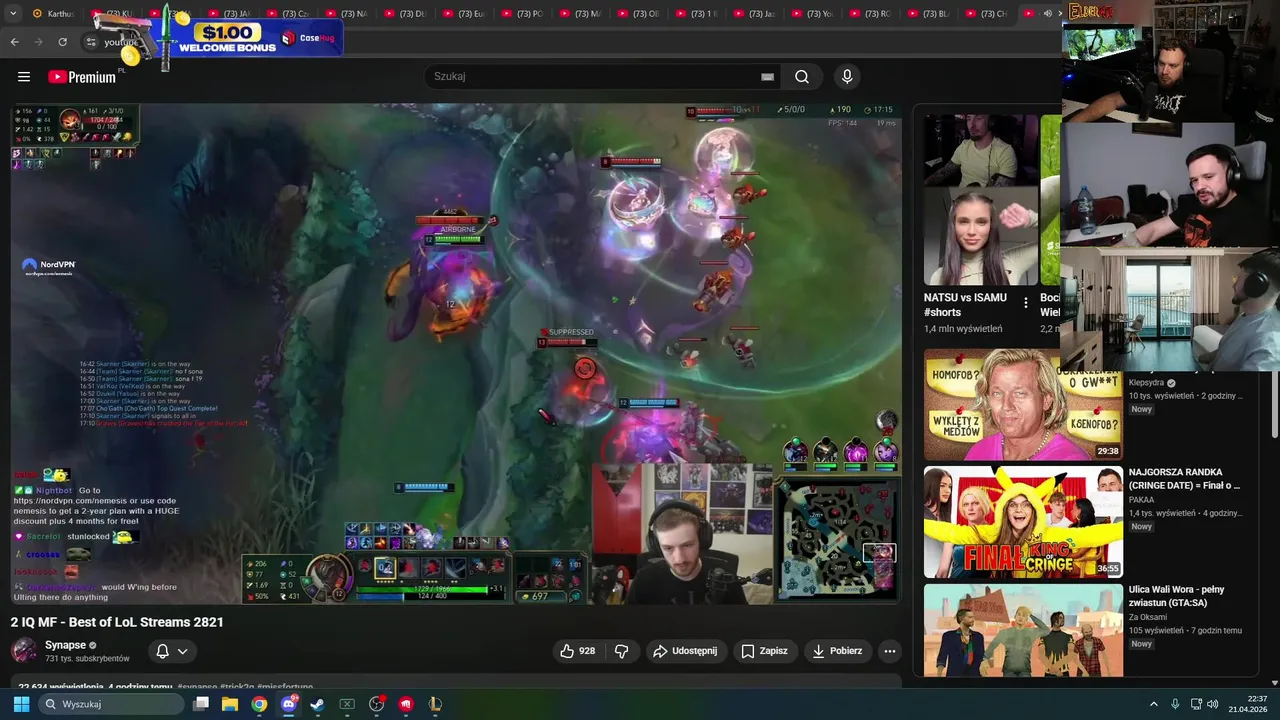Open Za Oksami channel link

coord(1148,617)
